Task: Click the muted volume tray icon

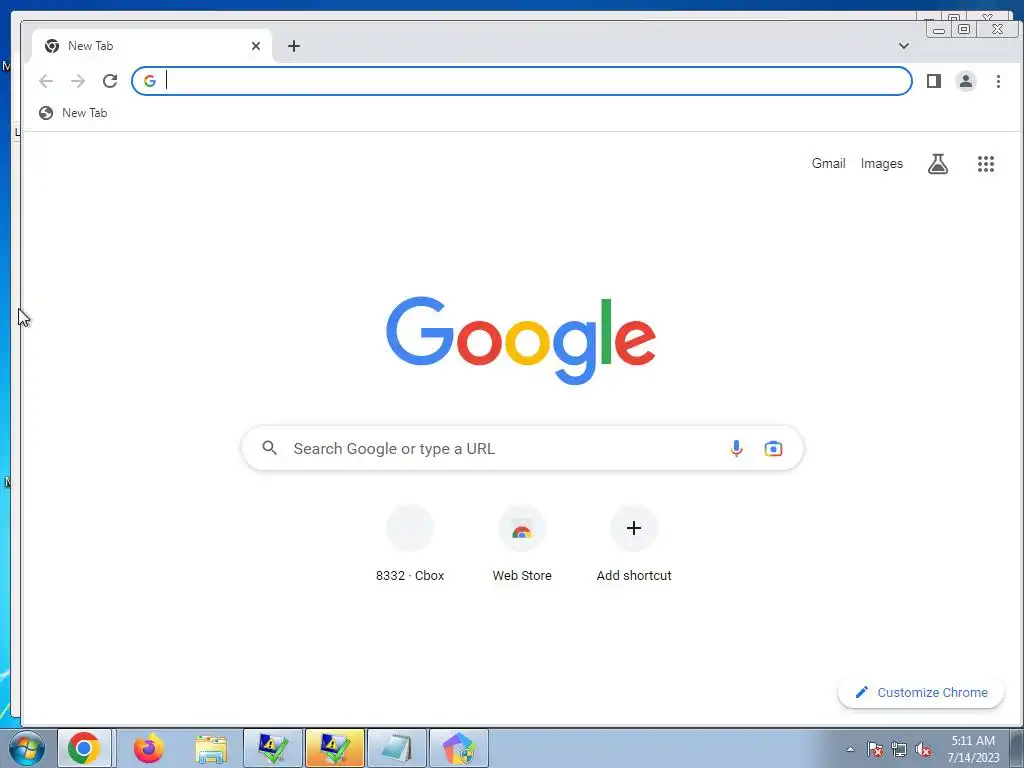Action: 923,749
